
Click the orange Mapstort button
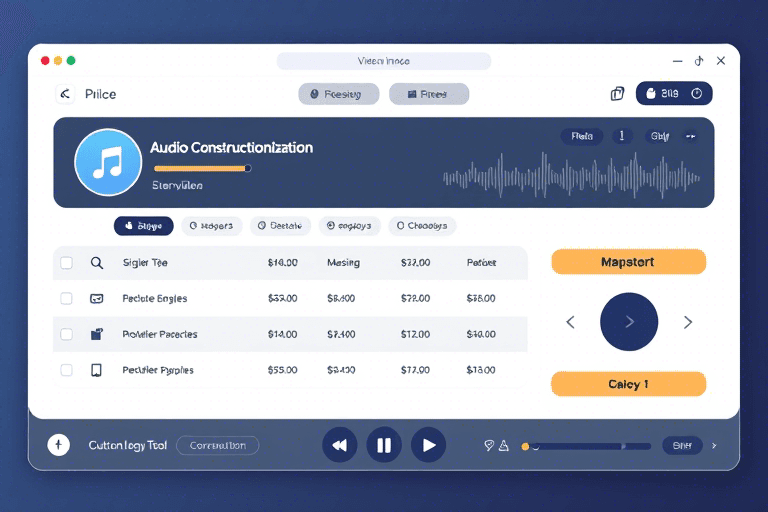click(x=628, y=262)
